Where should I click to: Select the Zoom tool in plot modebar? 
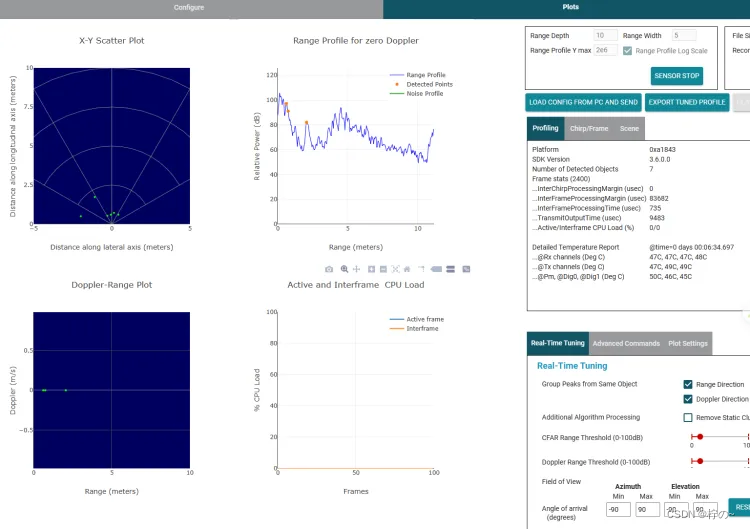344,269
